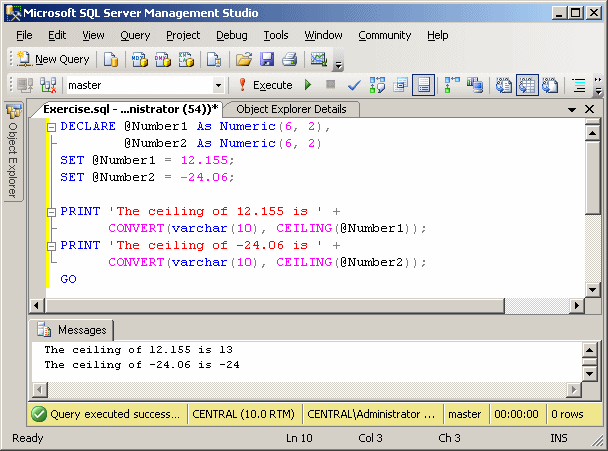Open Analysis Services MDX Query
The height and width of the screenshot is (451, 608).
pos(140,59)
